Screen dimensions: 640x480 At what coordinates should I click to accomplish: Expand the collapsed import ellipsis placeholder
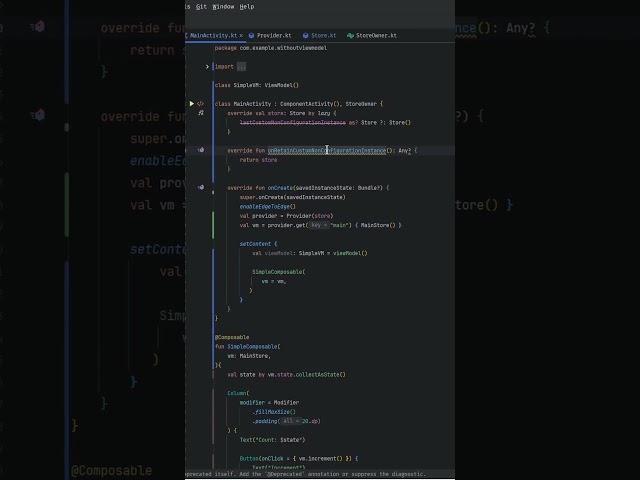241,67
